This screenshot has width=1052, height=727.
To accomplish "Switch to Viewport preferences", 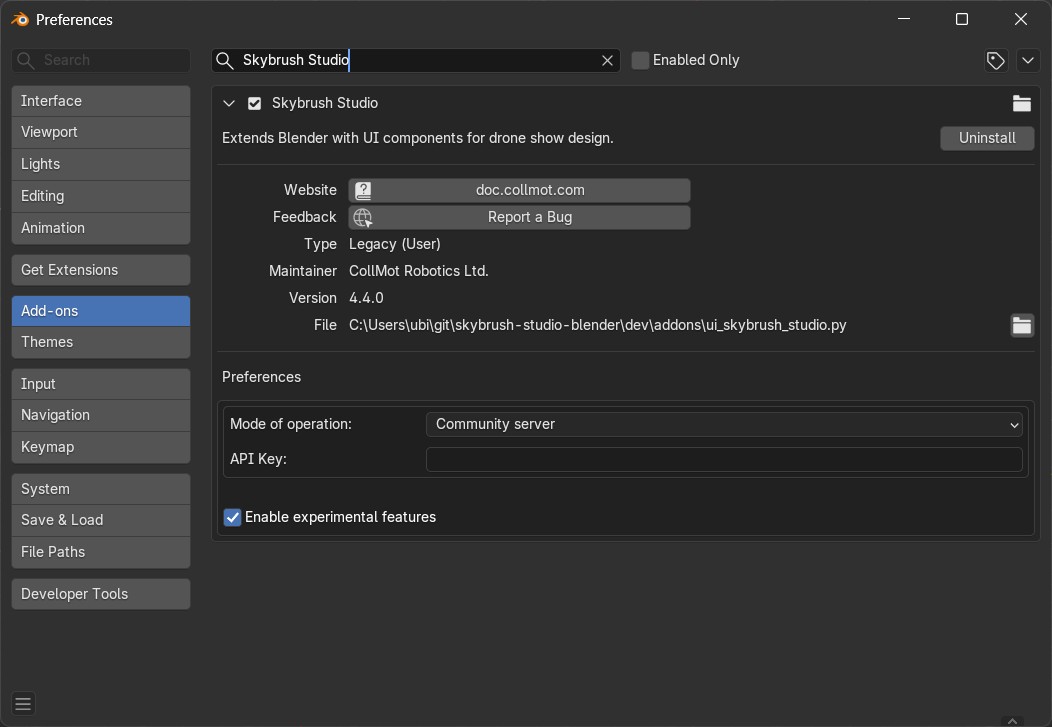I will pyautogui.click(x=101, y=132).
